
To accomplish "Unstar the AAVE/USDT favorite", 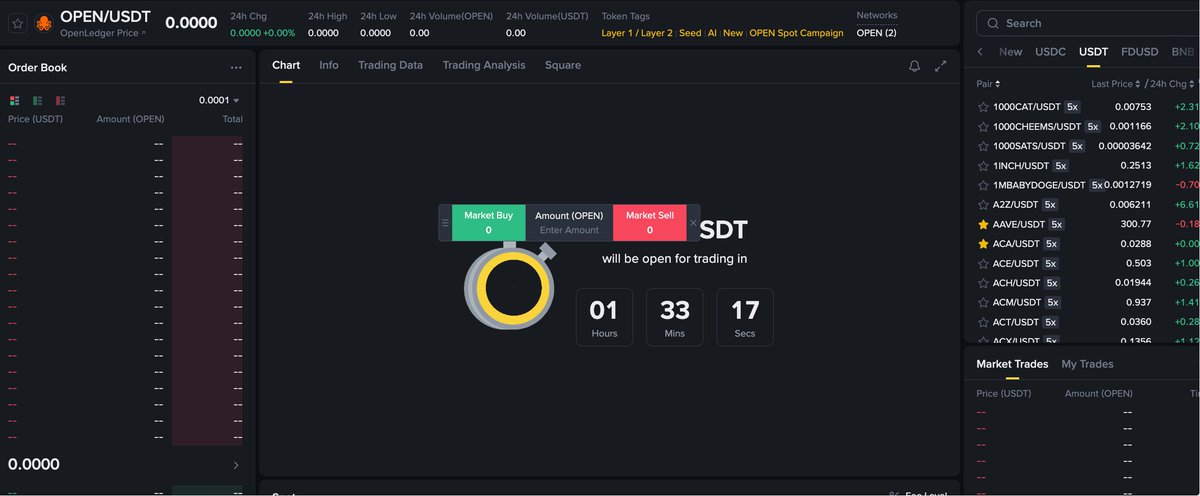I will tap(983, 224).
